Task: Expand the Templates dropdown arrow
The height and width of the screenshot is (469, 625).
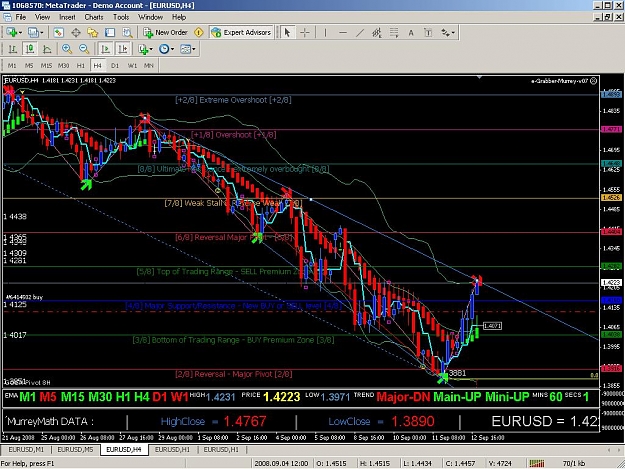Action: (x=194, y=49)
